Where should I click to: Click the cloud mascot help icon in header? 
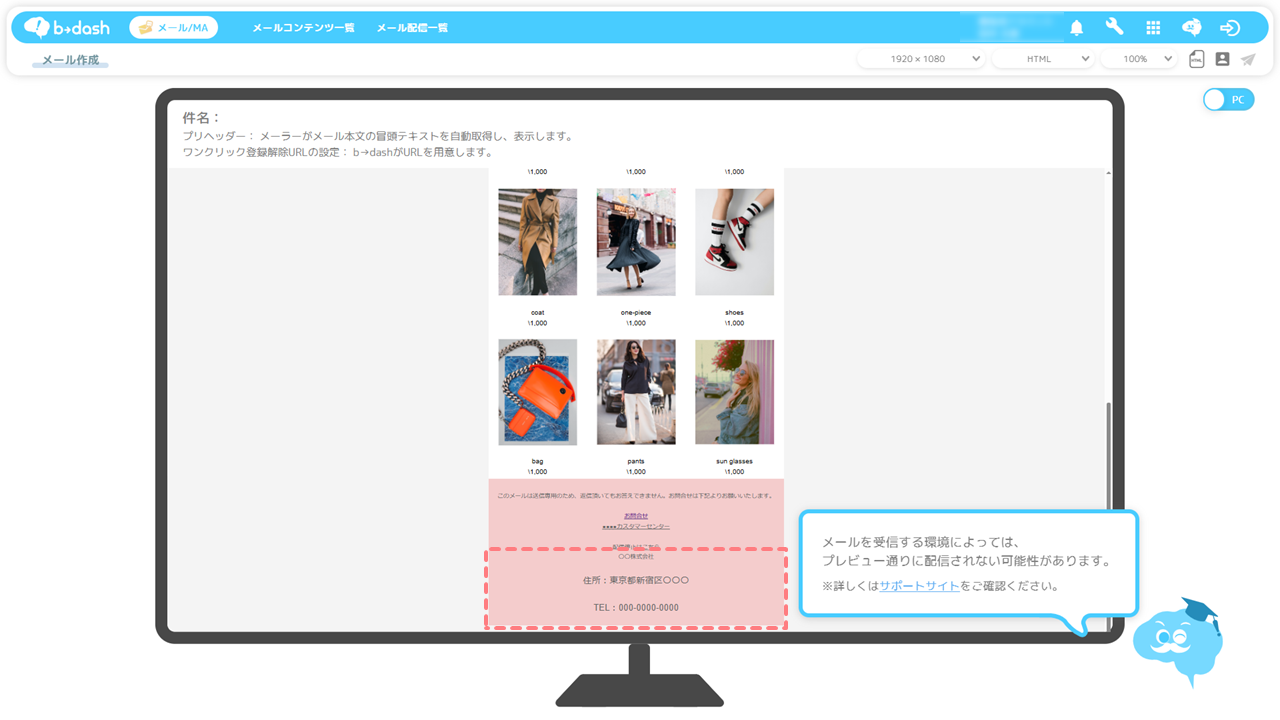coord(1191,28)
